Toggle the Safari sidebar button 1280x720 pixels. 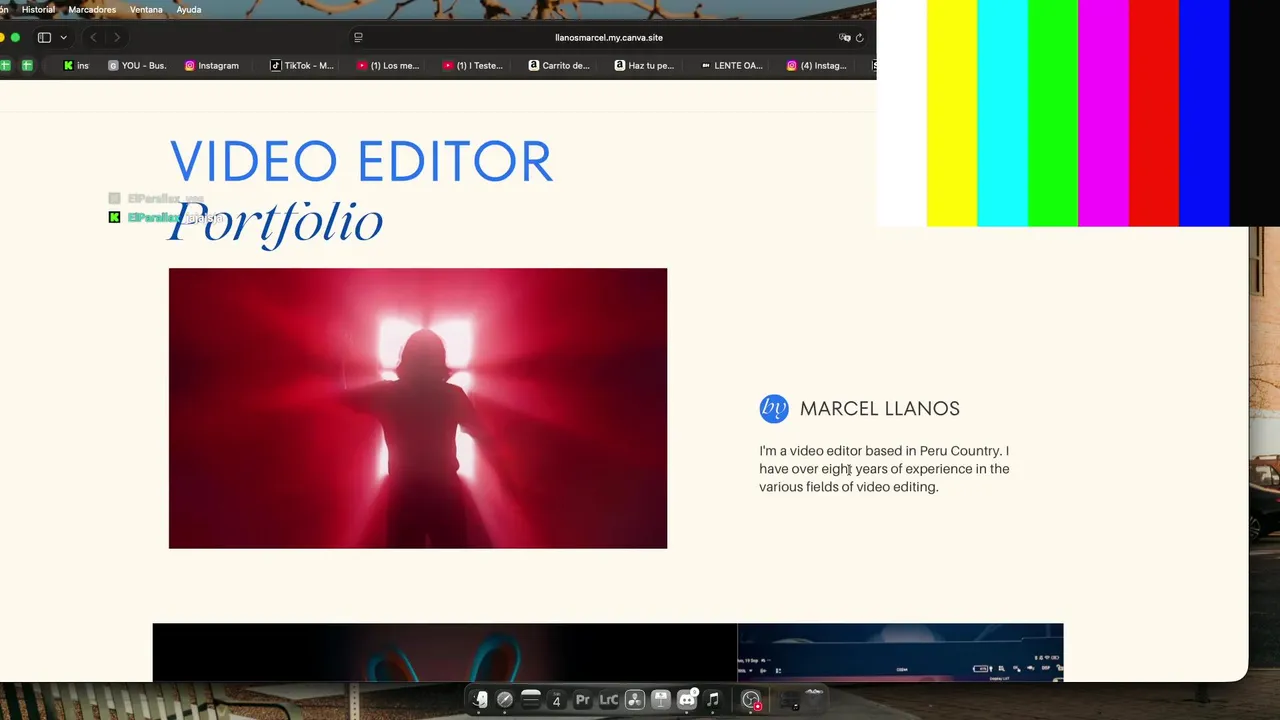pyautogui.click(x=44, y=38)
